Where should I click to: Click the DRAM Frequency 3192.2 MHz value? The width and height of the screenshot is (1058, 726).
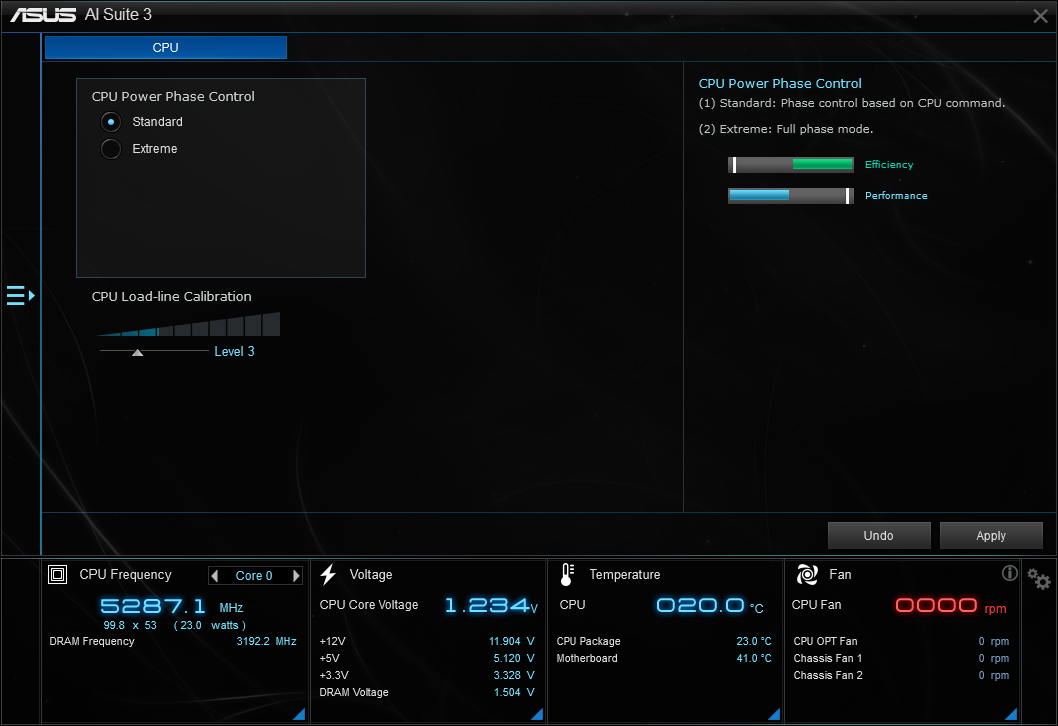[266, 641]
